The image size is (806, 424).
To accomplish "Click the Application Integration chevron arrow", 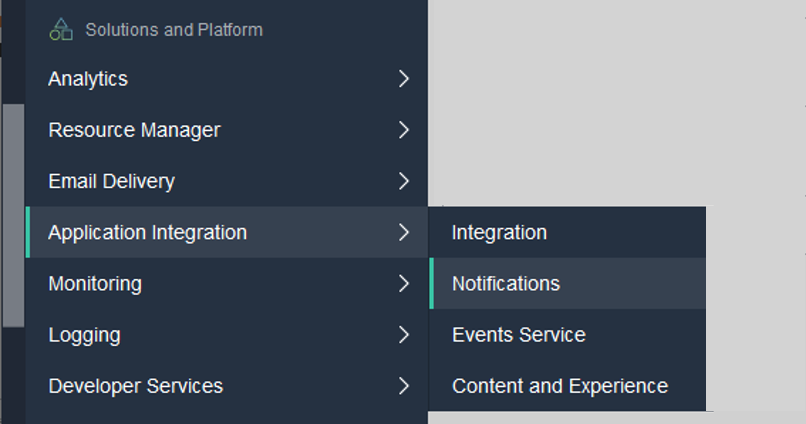I will pos(403,232).
